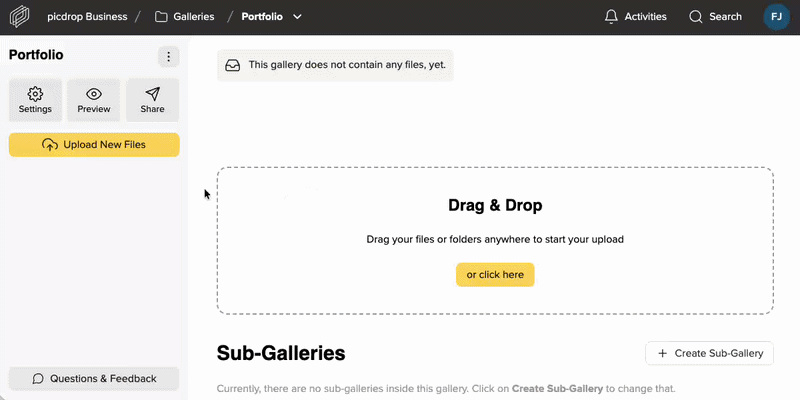Click the Portfolio sidebar title
This screenshot has width=800, height=400.
click(36, 56)
